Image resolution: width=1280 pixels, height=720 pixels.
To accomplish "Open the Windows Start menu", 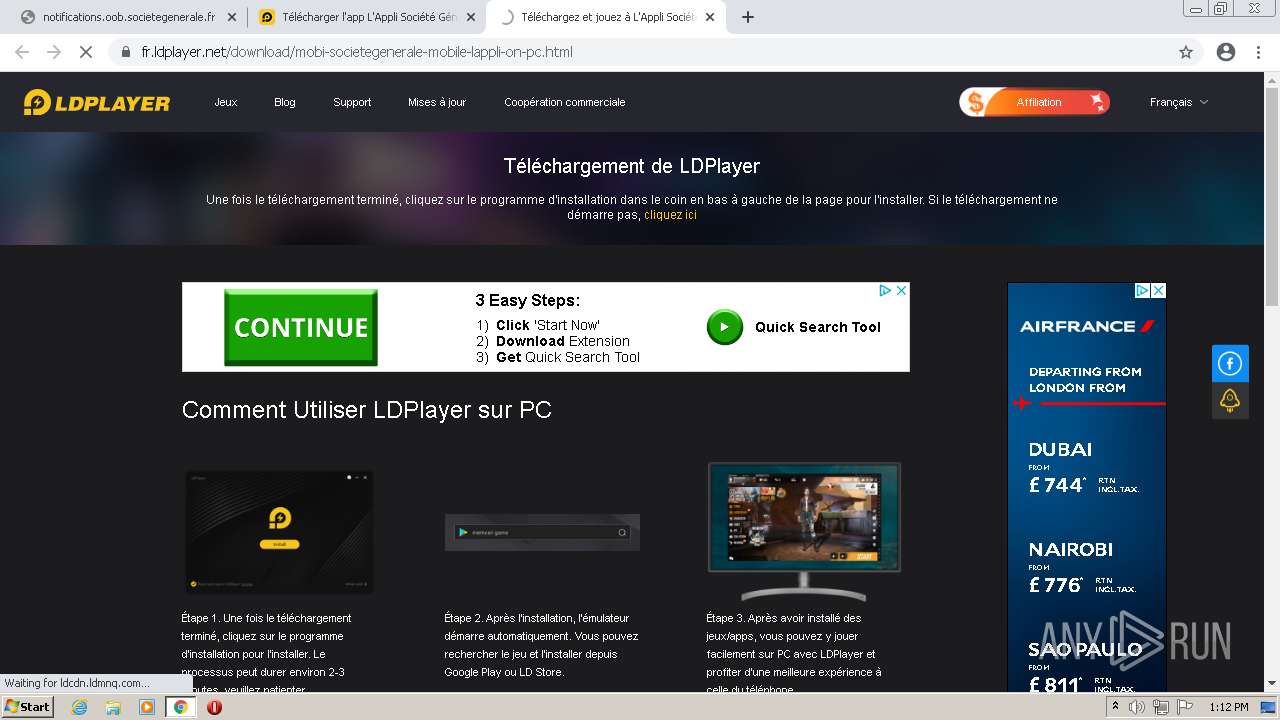I will (28, 707).
